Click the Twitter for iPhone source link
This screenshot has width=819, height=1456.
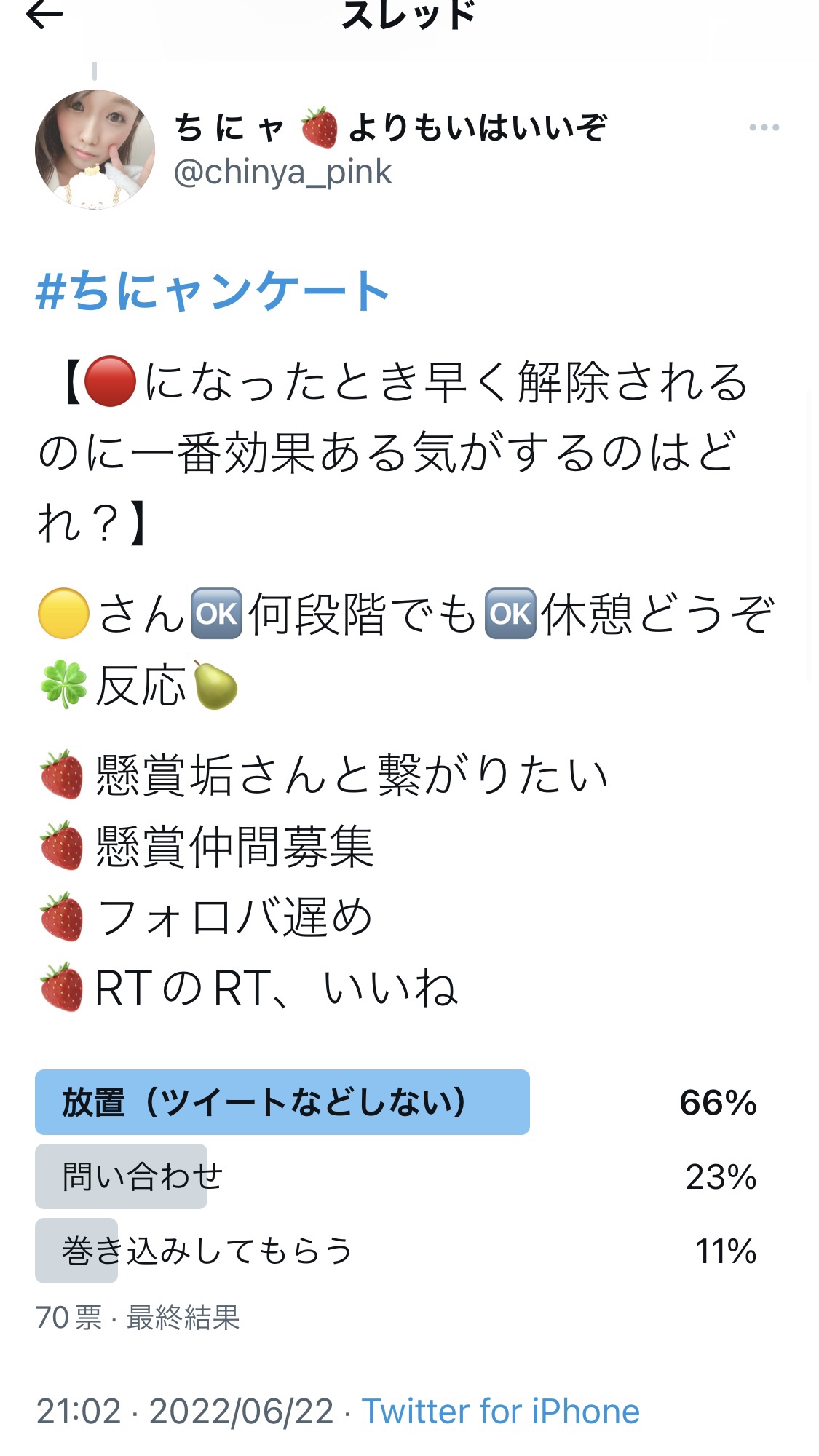click(x=501, y=1412)
